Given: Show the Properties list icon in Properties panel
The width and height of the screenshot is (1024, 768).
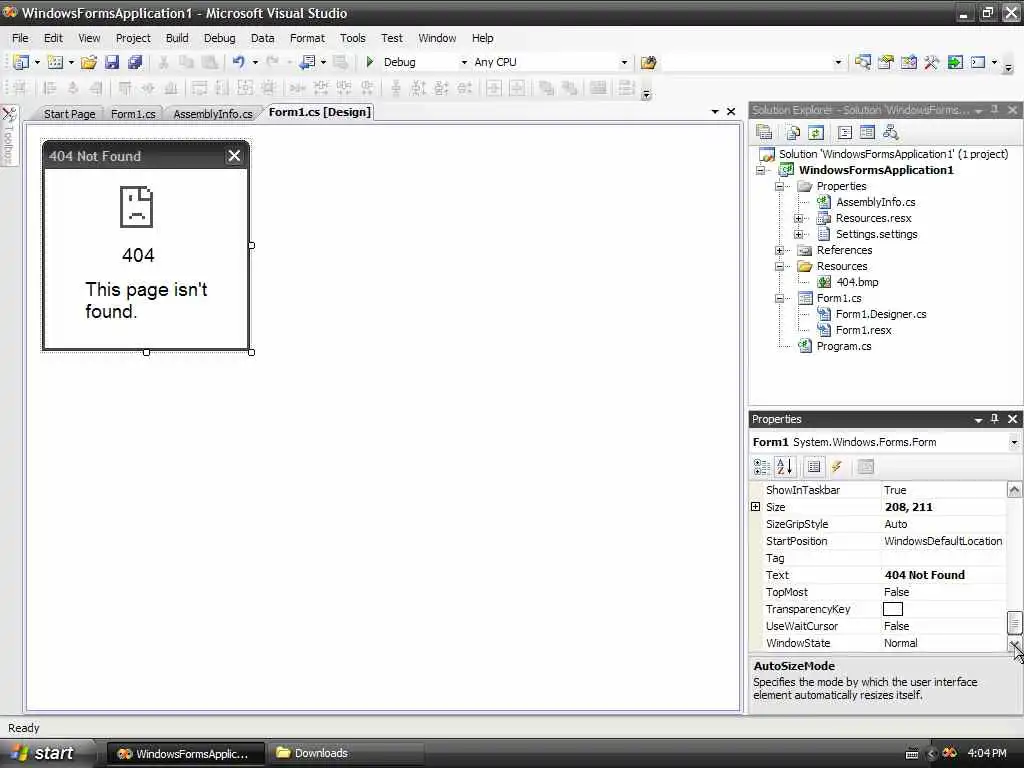Looking at the screenshot, I should [814, 466].
